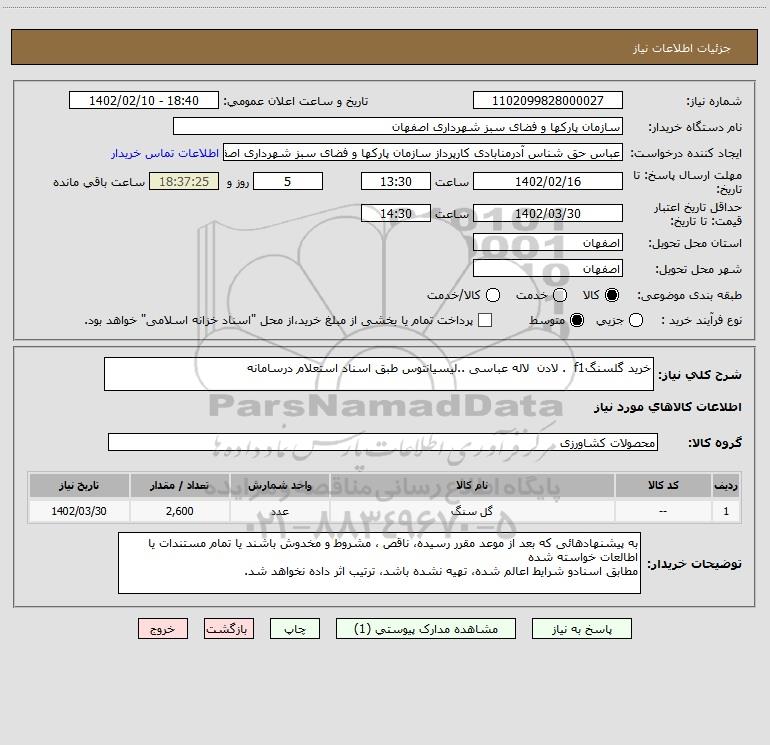The image size is (770, 745).
Task: Open مشاهده مدارک پیوستی (1) button
Action: point(426,629)
